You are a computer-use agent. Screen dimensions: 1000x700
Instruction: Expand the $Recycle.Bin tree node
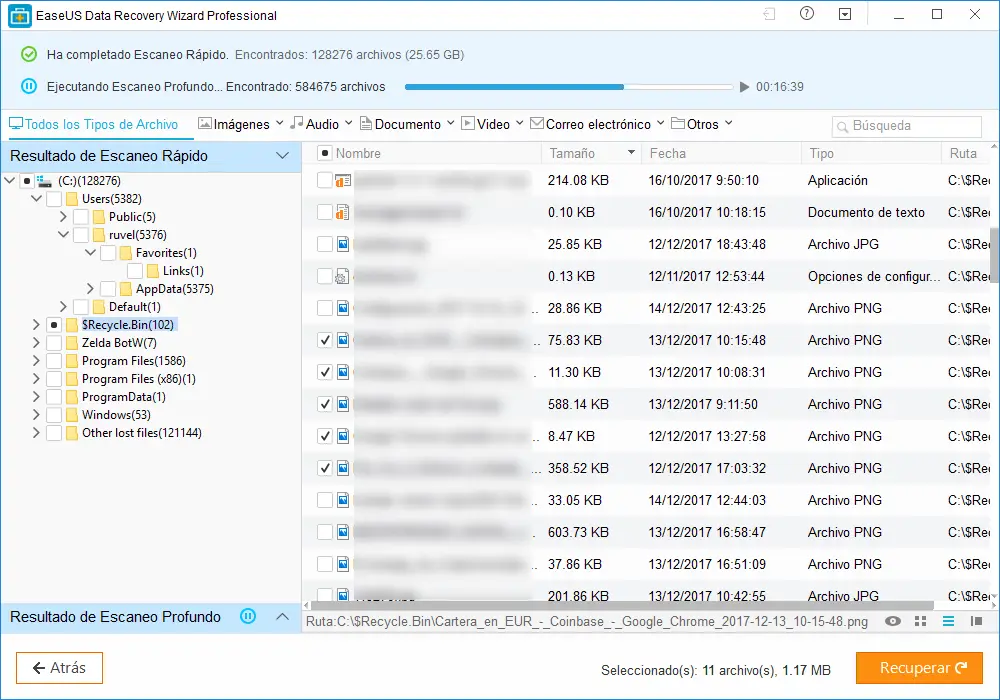(x=36, y=325)
